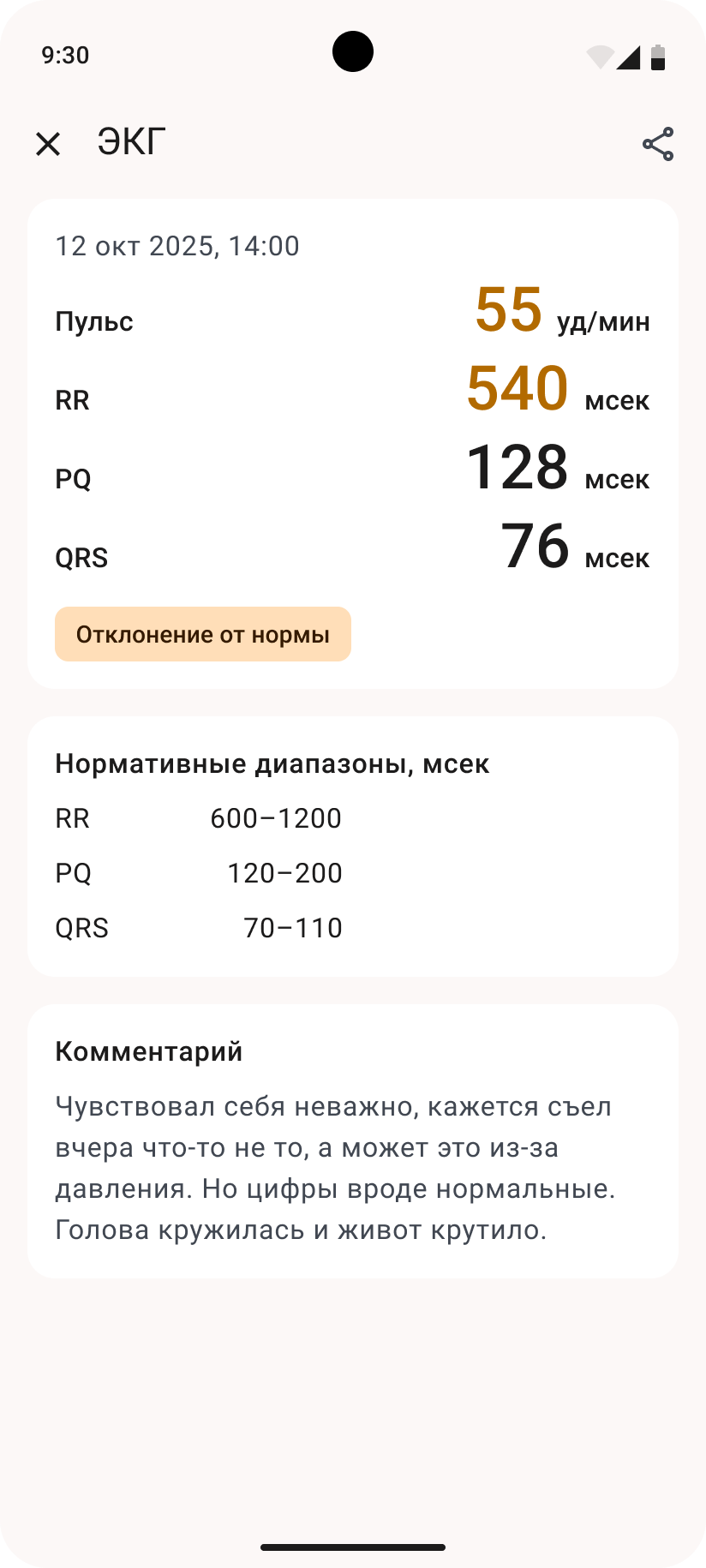Tap the ЭКГ screen title

(131, 142)
